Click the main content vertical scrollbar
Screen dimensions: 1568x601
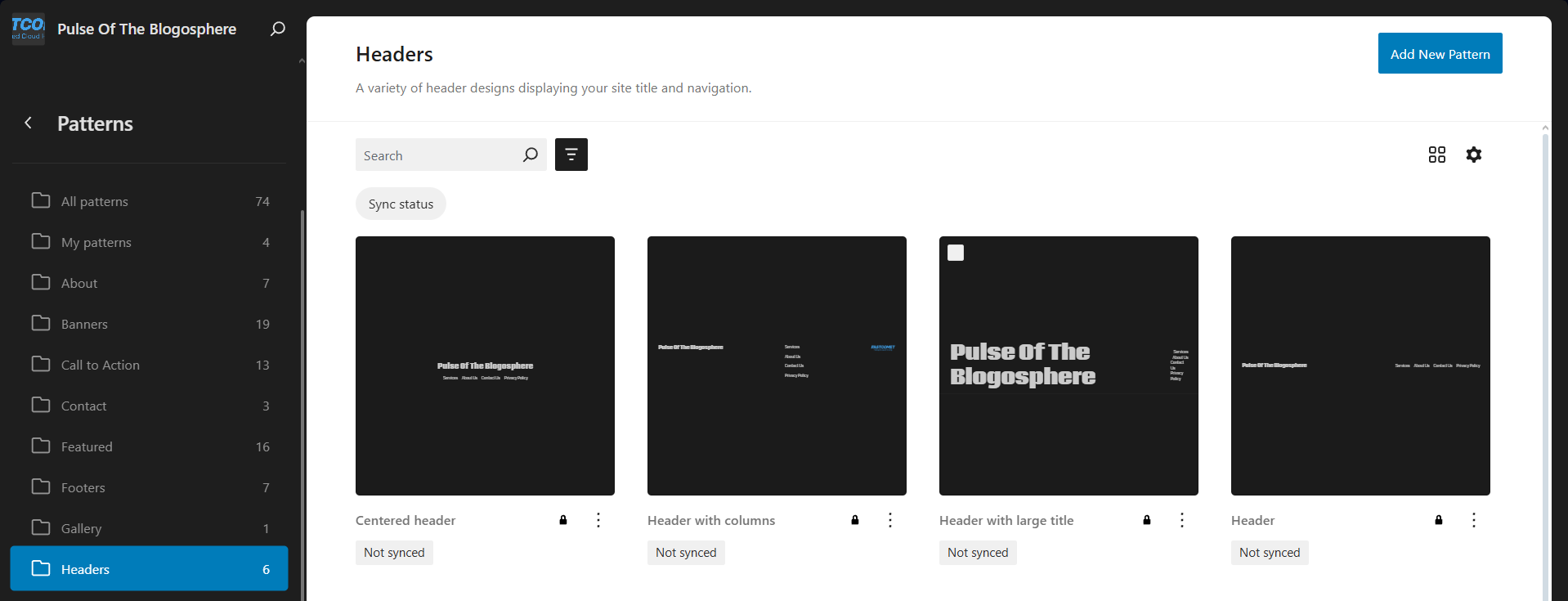pyautogui.click(x=1544, y=360)
